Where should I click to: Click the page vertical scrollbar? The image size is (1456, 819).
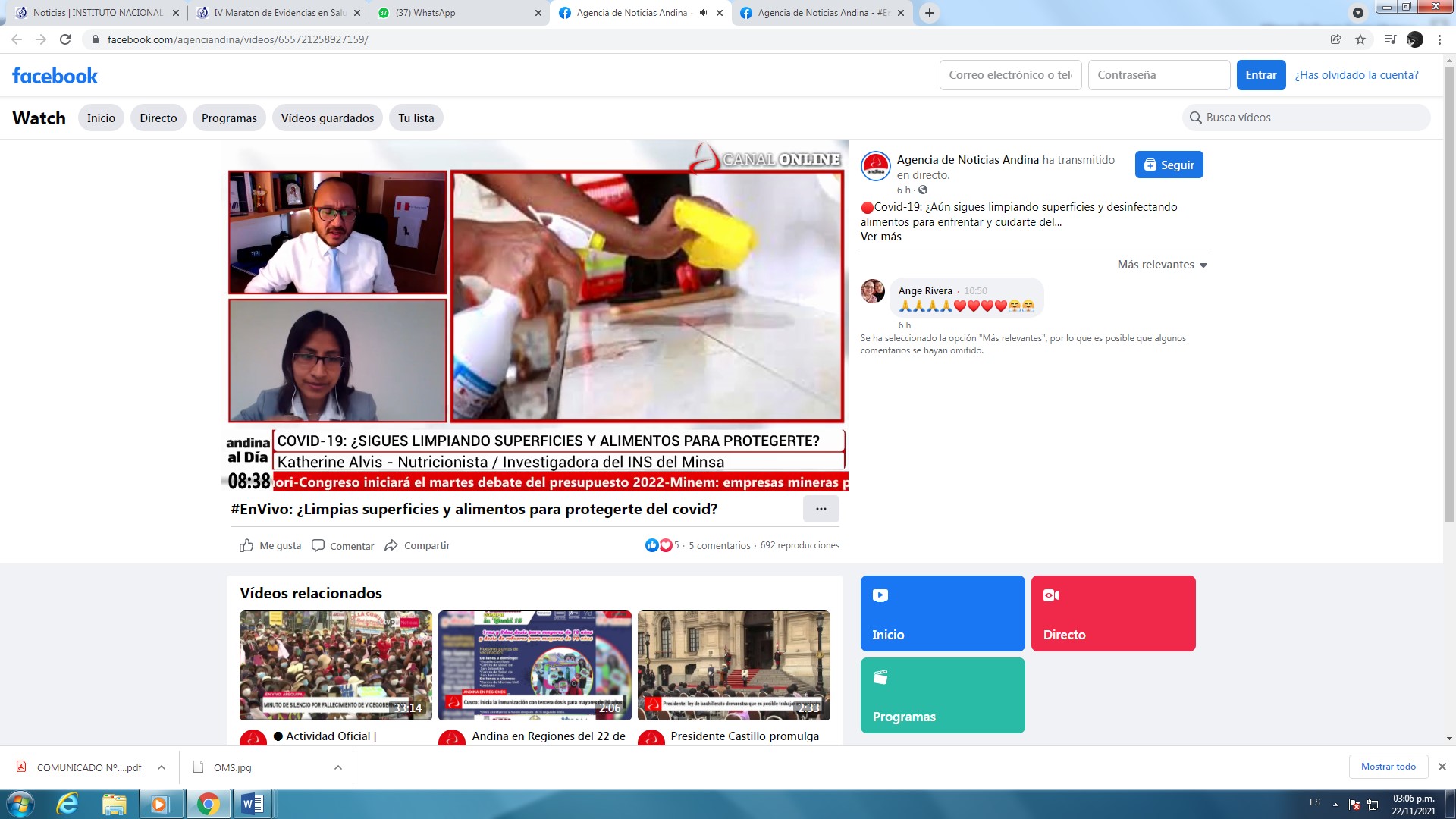coord(1449,294)
